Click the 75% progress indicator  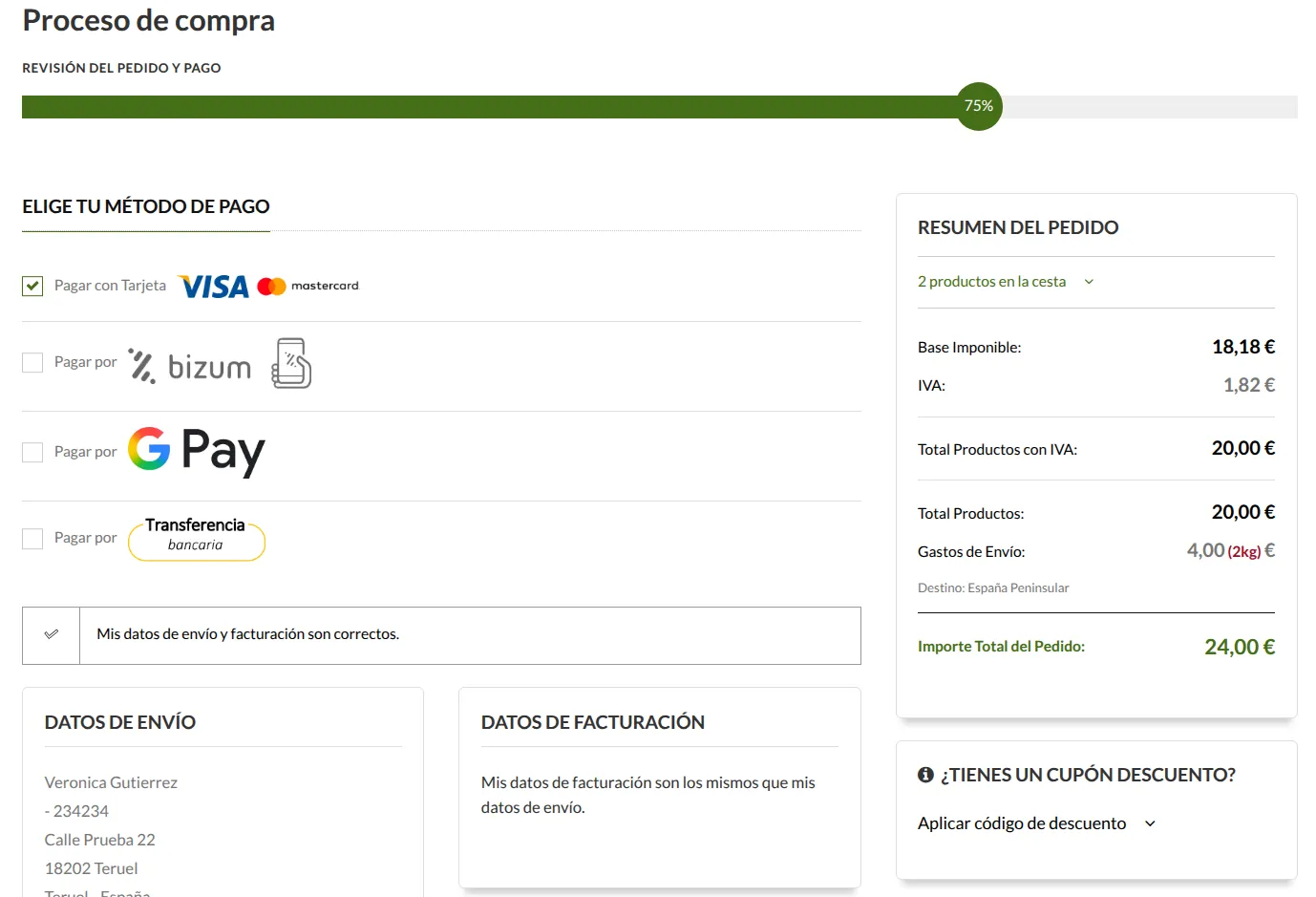tap(979, 106)
